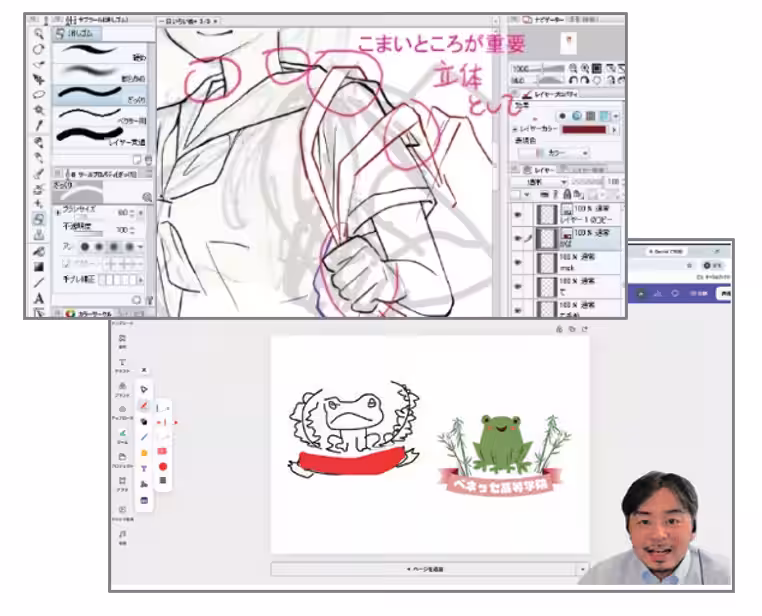Open the effect buttons dropdown arrow in Layer Property
The width and height of the screenshot is (762, 616).
616,116
